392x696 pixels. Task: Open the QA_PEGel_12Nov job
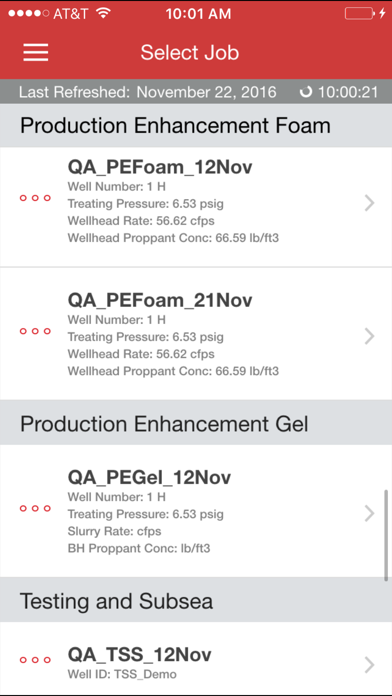pos(196,511)
